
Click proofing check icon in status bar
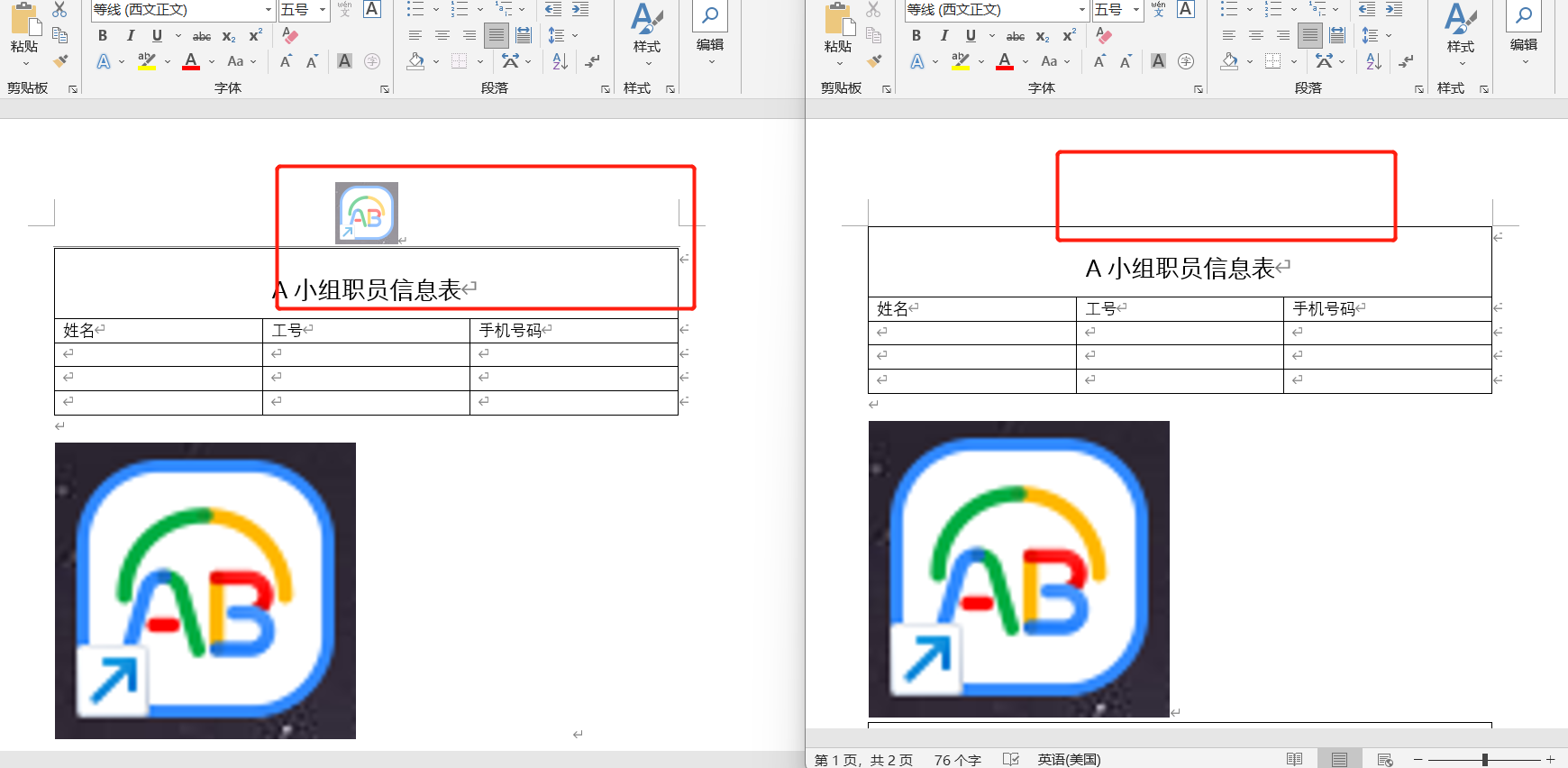pyautogui.click(x=1011, y=759)
